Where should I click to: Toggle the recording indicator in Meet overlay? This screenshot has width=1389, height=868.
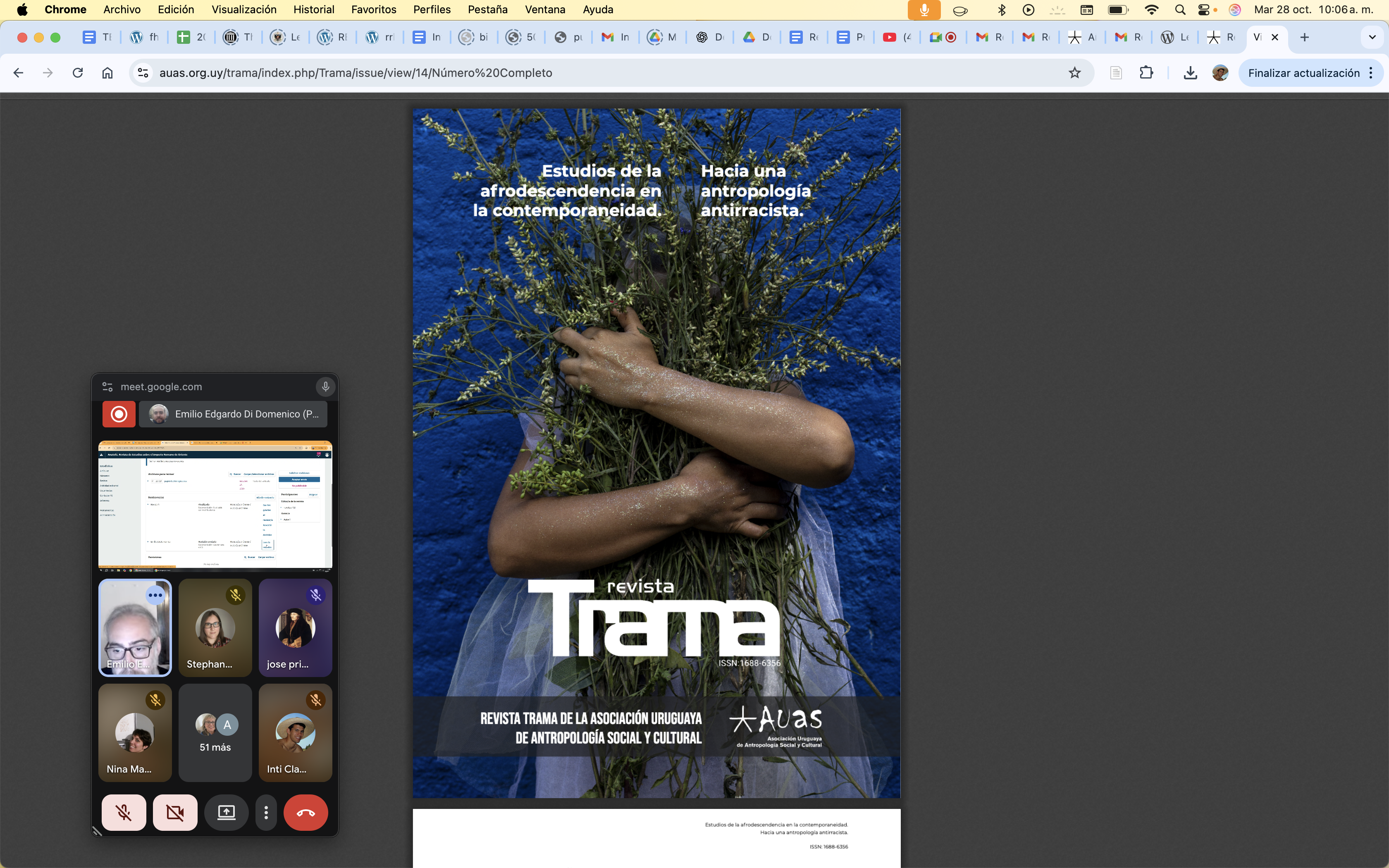coord(119,414)
